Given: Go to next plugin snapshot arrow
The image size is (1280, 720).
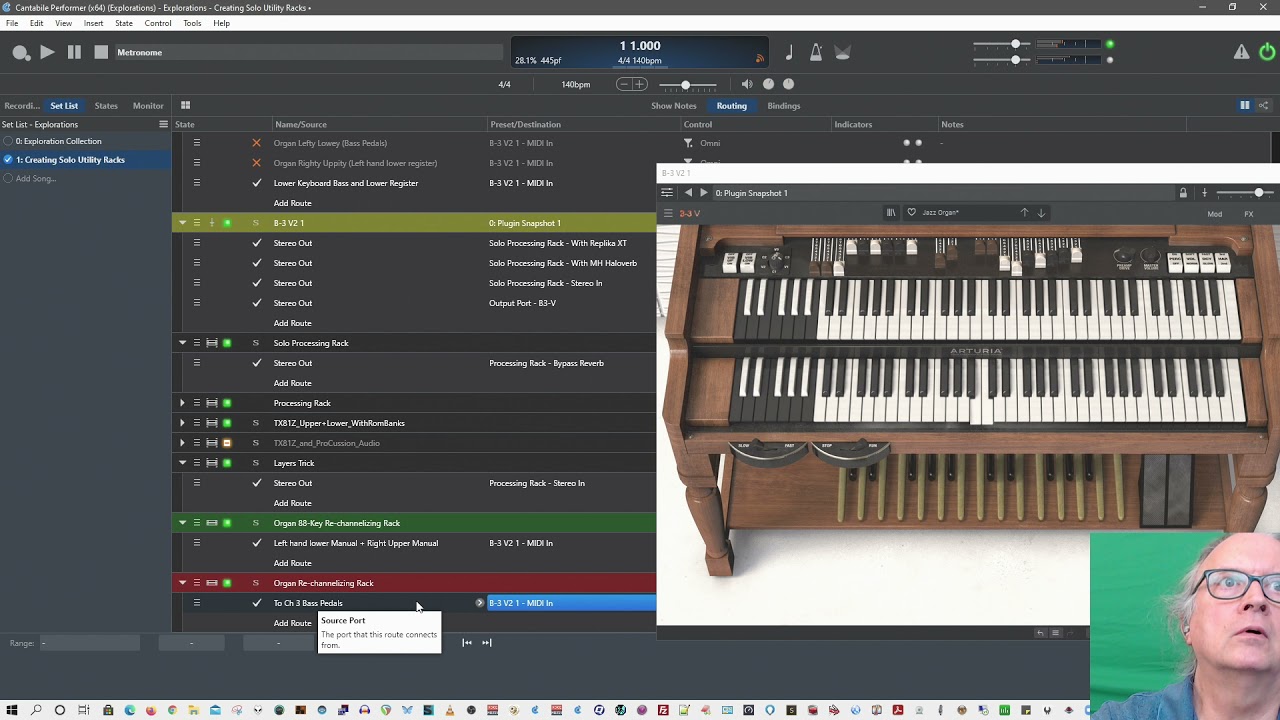Looking at the screenshot, I should point(703,193).
